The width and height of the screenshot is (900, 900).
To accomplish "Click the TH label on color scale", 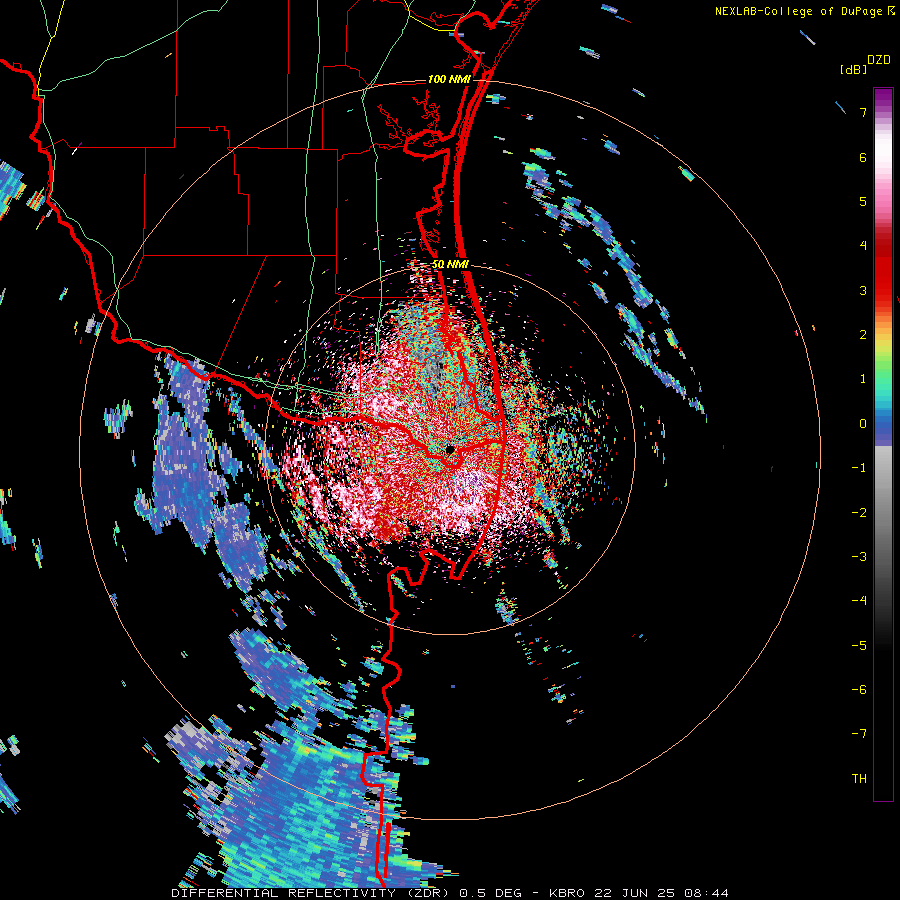I will pyautogui.click(x=859, y=778).
